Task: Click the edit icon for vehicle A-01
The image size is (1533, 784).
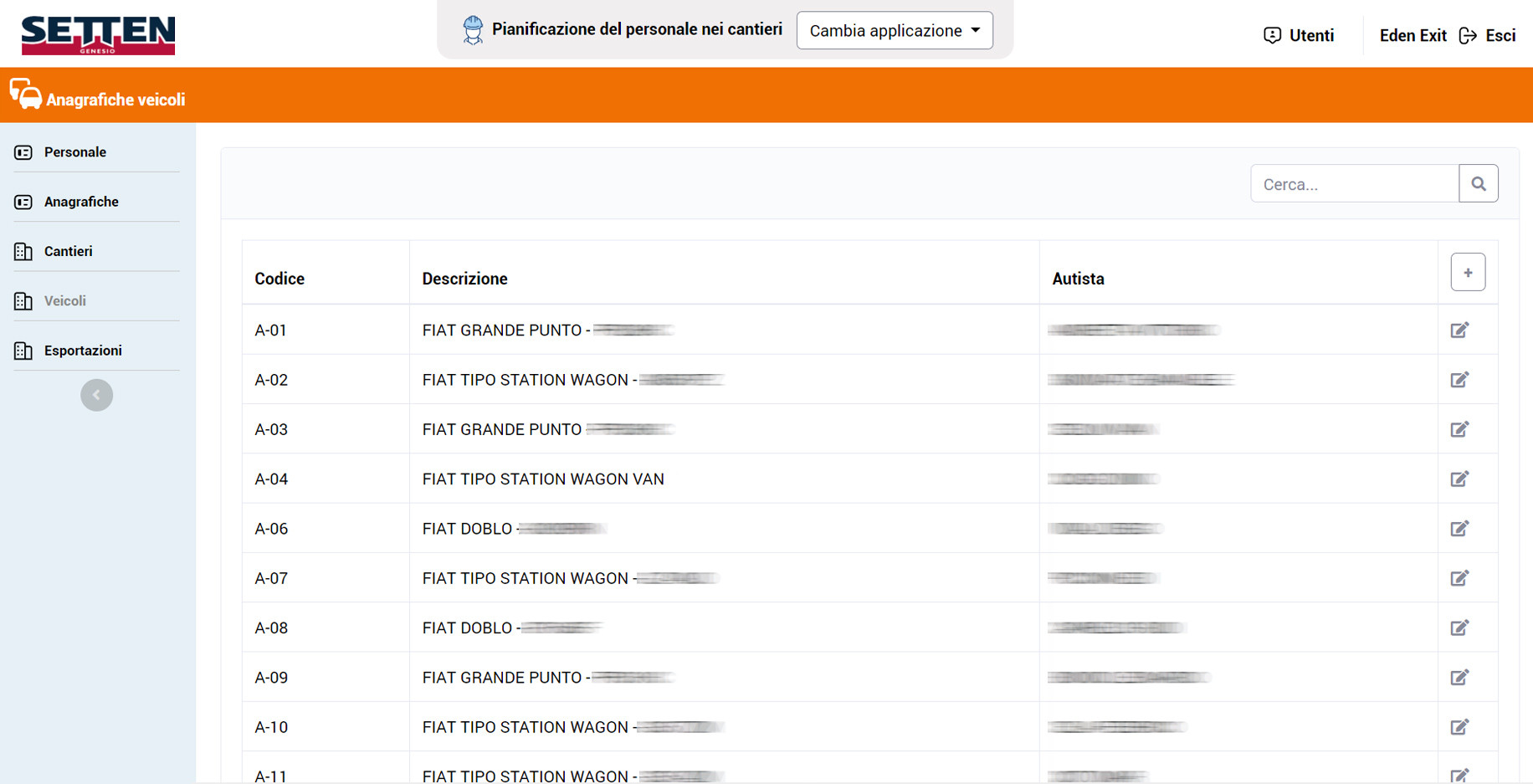Action: click(x=1459, y=330)
